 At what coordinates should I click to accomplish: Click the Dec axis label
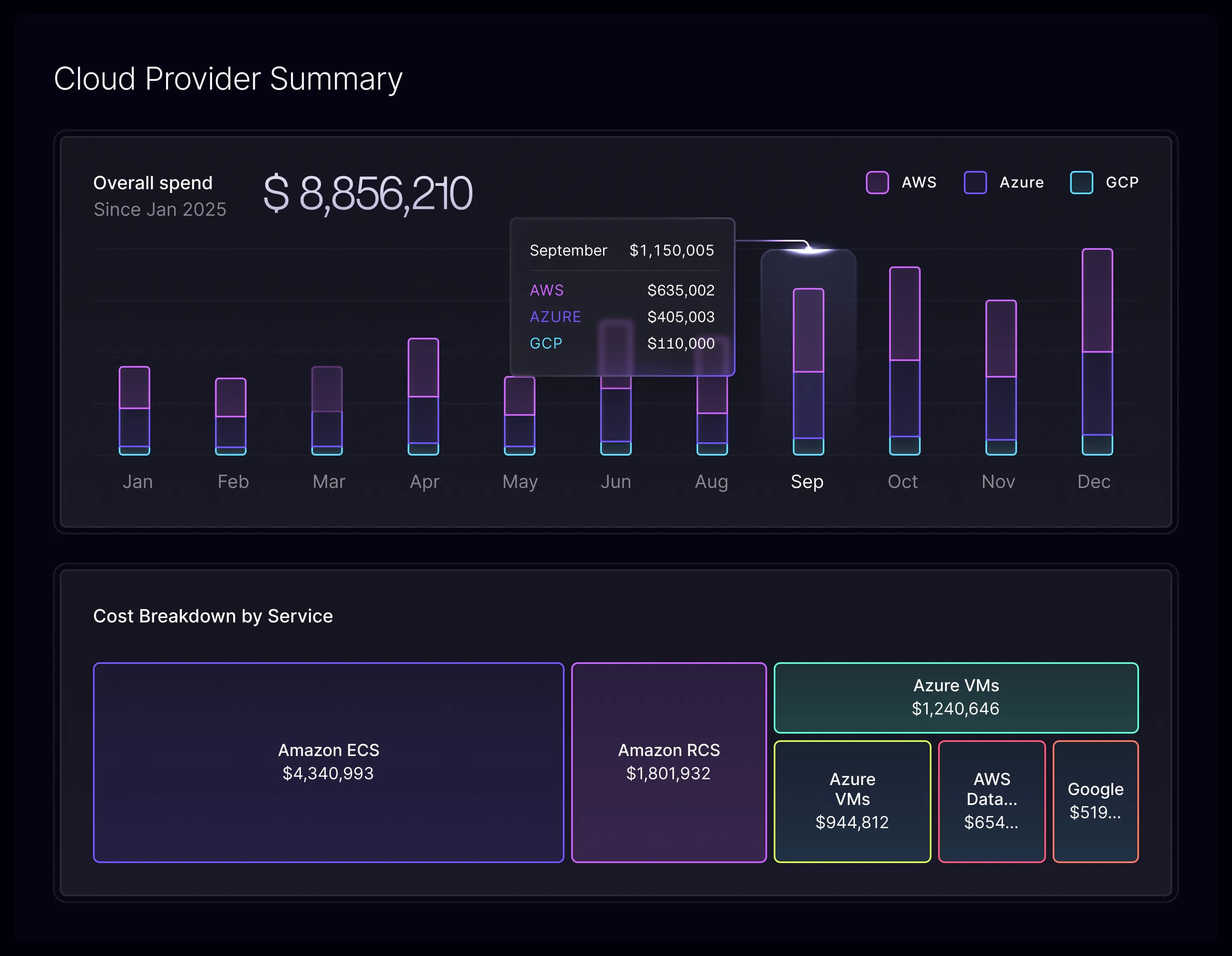1094,482
